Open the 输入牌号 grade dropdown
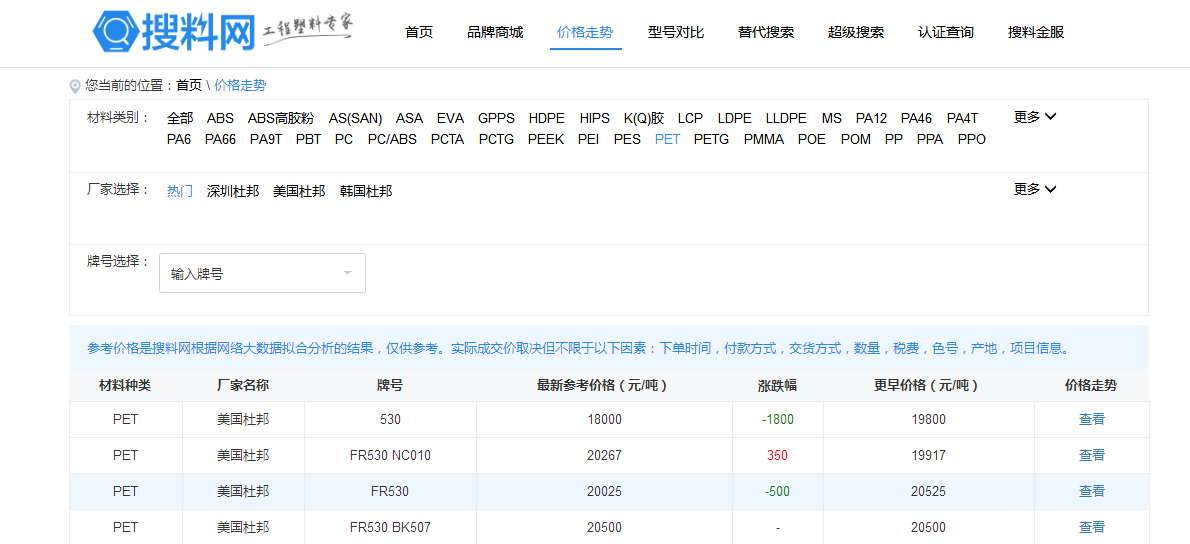The width and height of the screenshot is (1190, 544). pos(262,273)
